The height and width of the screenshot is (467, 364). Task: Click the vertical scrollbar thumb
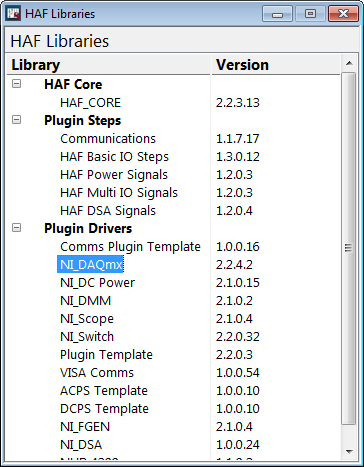point(349,248)
